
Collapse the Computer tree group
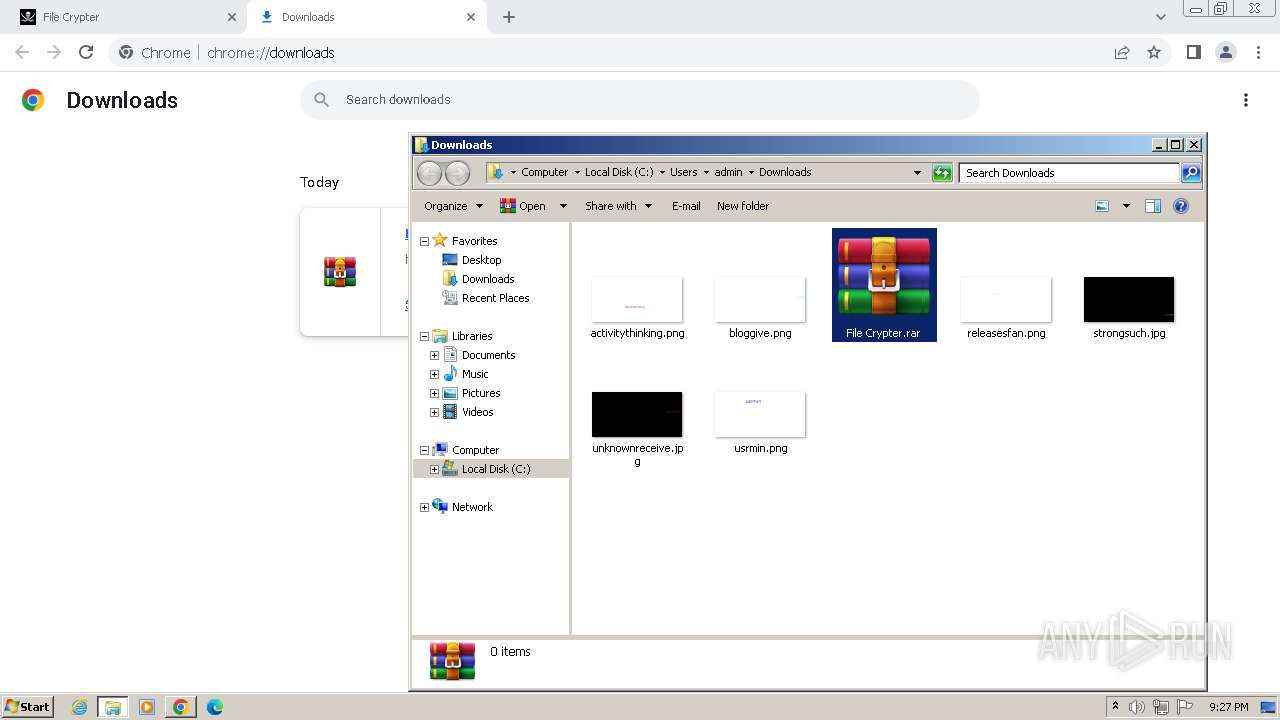tap(424, 450)
